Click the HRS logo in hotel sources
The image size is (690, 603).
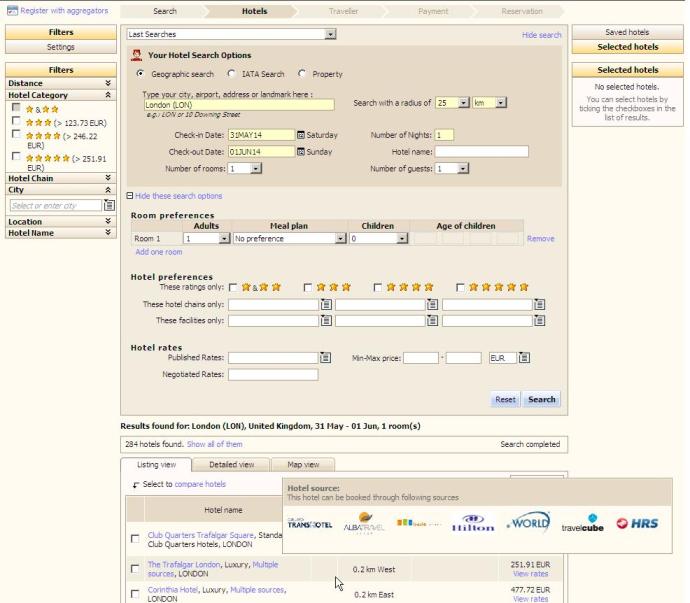tap(636, 525)
